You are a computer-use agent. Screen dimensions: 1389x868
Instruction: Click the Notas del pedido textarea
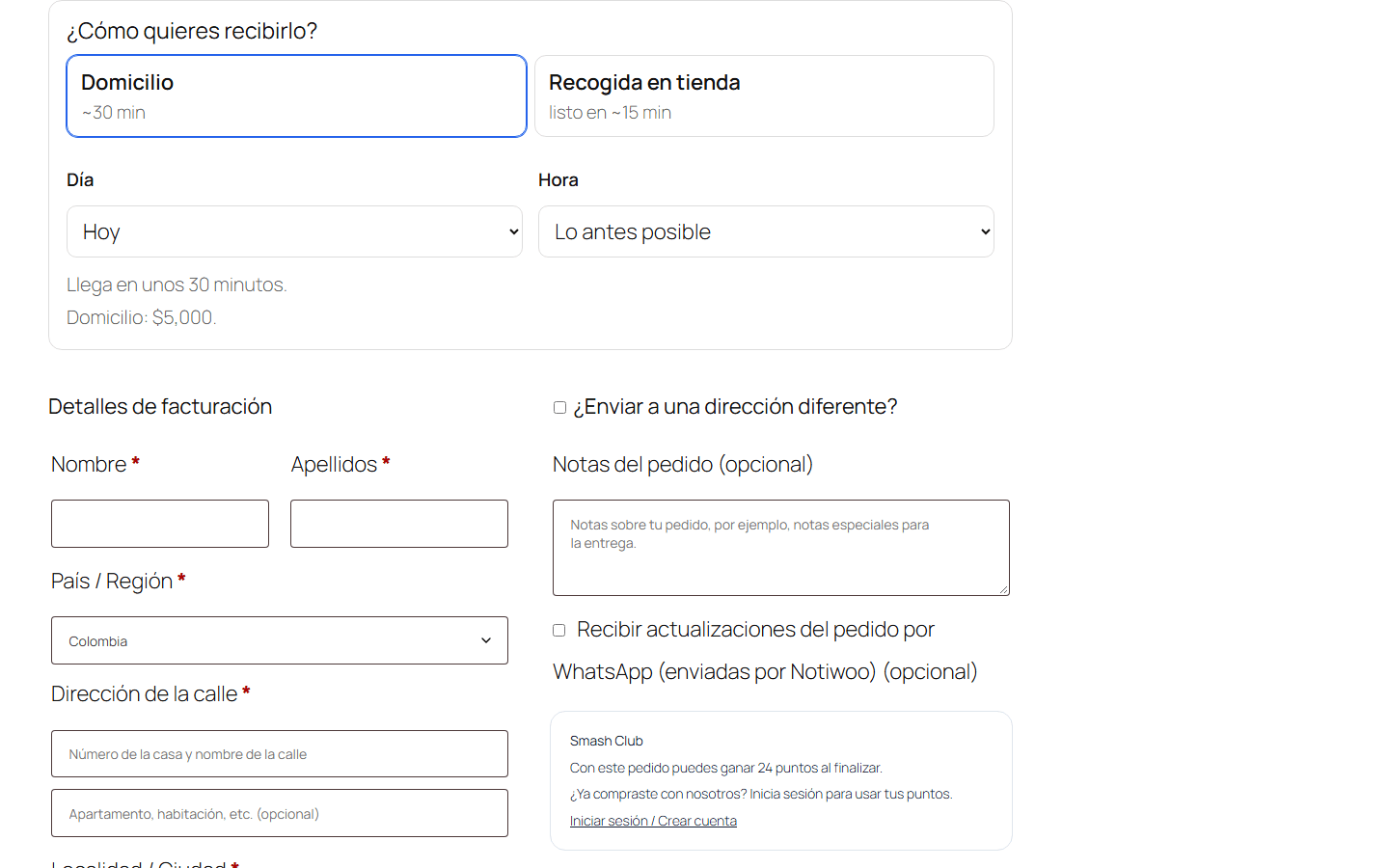(781, 548)
